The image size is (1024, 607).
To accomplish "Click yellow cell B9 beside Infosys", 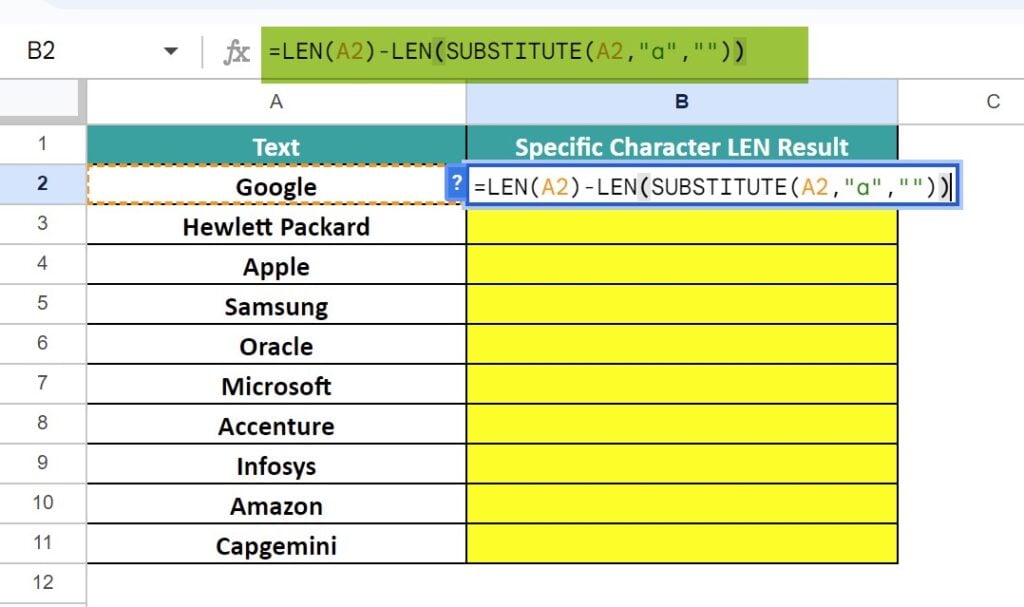I will tap(682, 464).
